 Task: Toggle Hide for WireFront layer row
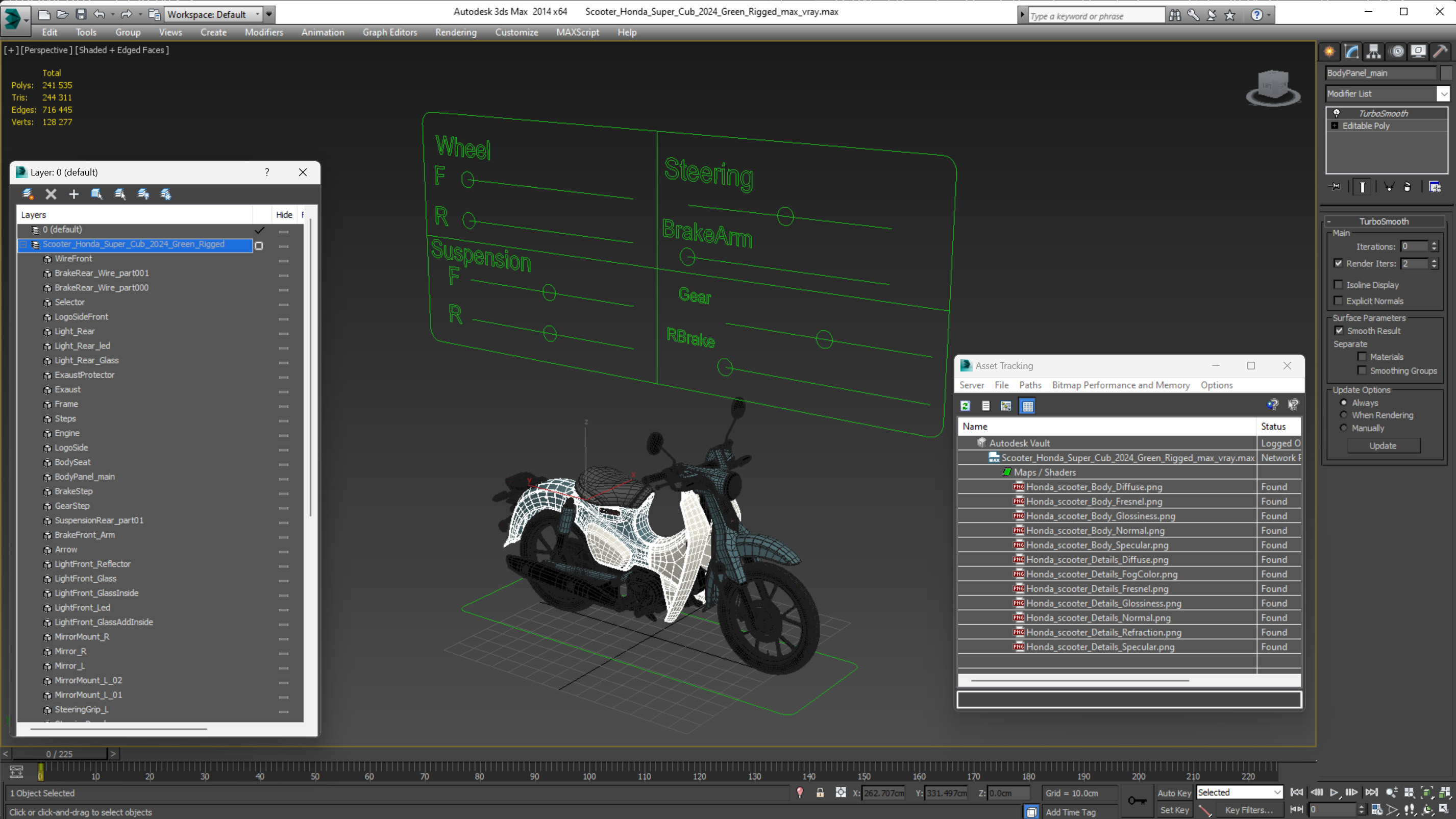pos(284,261)
